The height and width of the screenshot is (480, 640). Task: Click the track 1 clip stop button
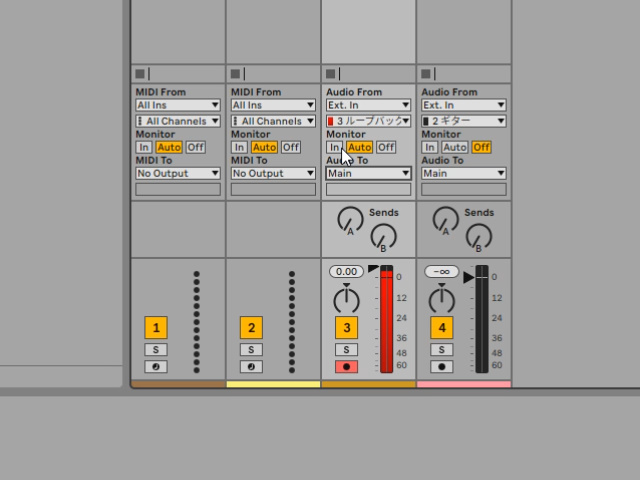tap(140, 74)
